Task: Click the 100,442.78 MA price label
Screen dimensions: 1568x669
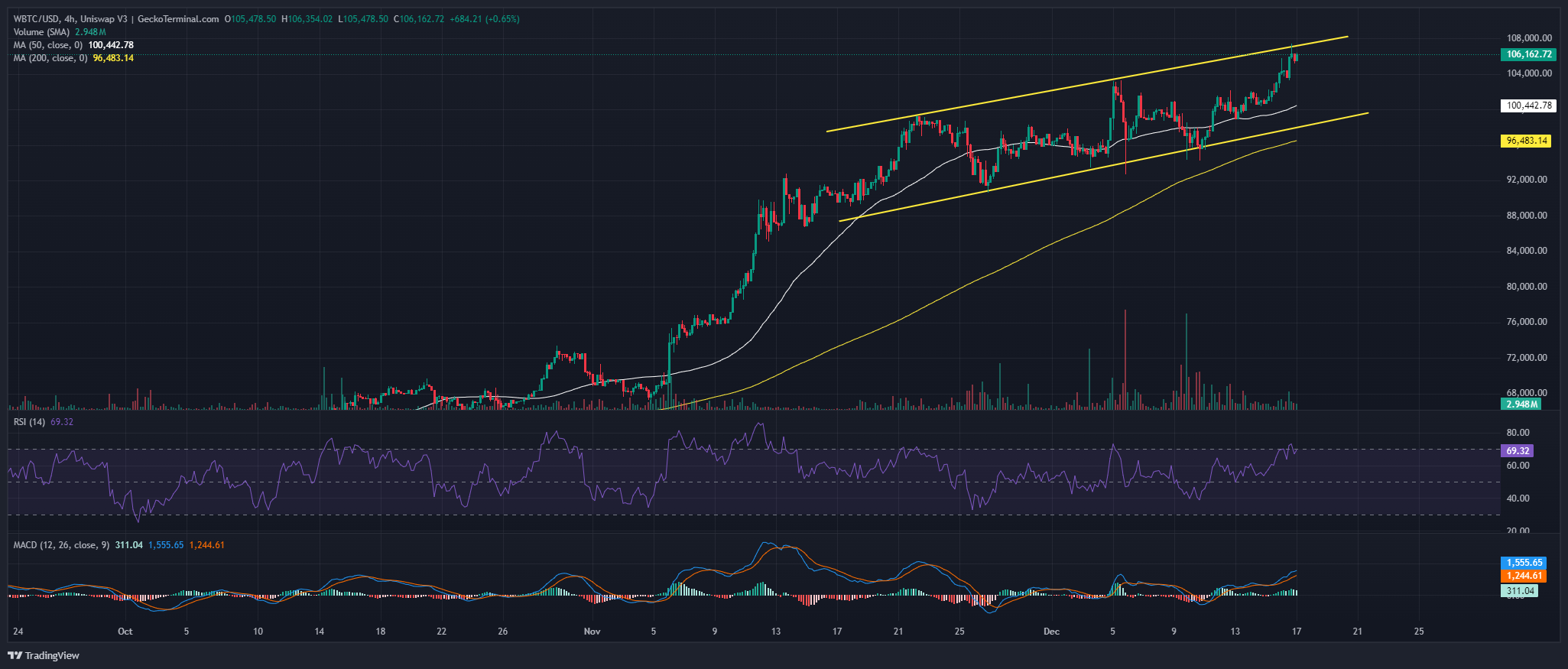Action: 1529,106
